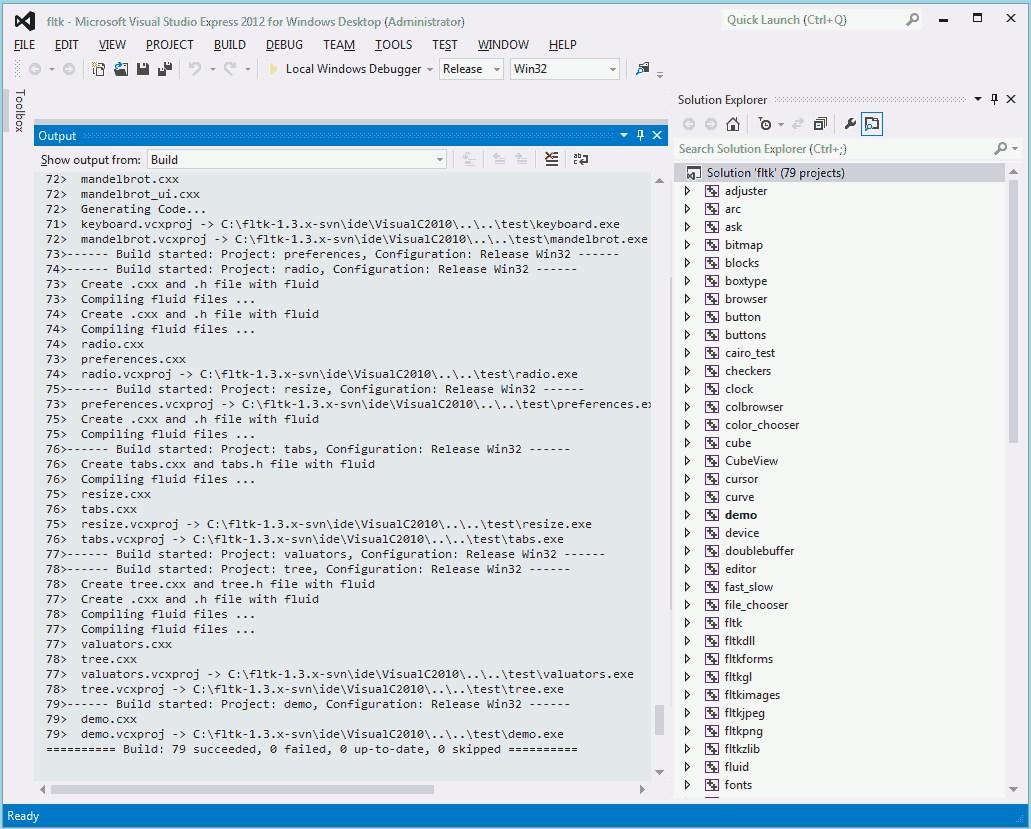This screenshot has height=829, width=1031.
Task: Click the fluid project icon
Action: [711, 767]
